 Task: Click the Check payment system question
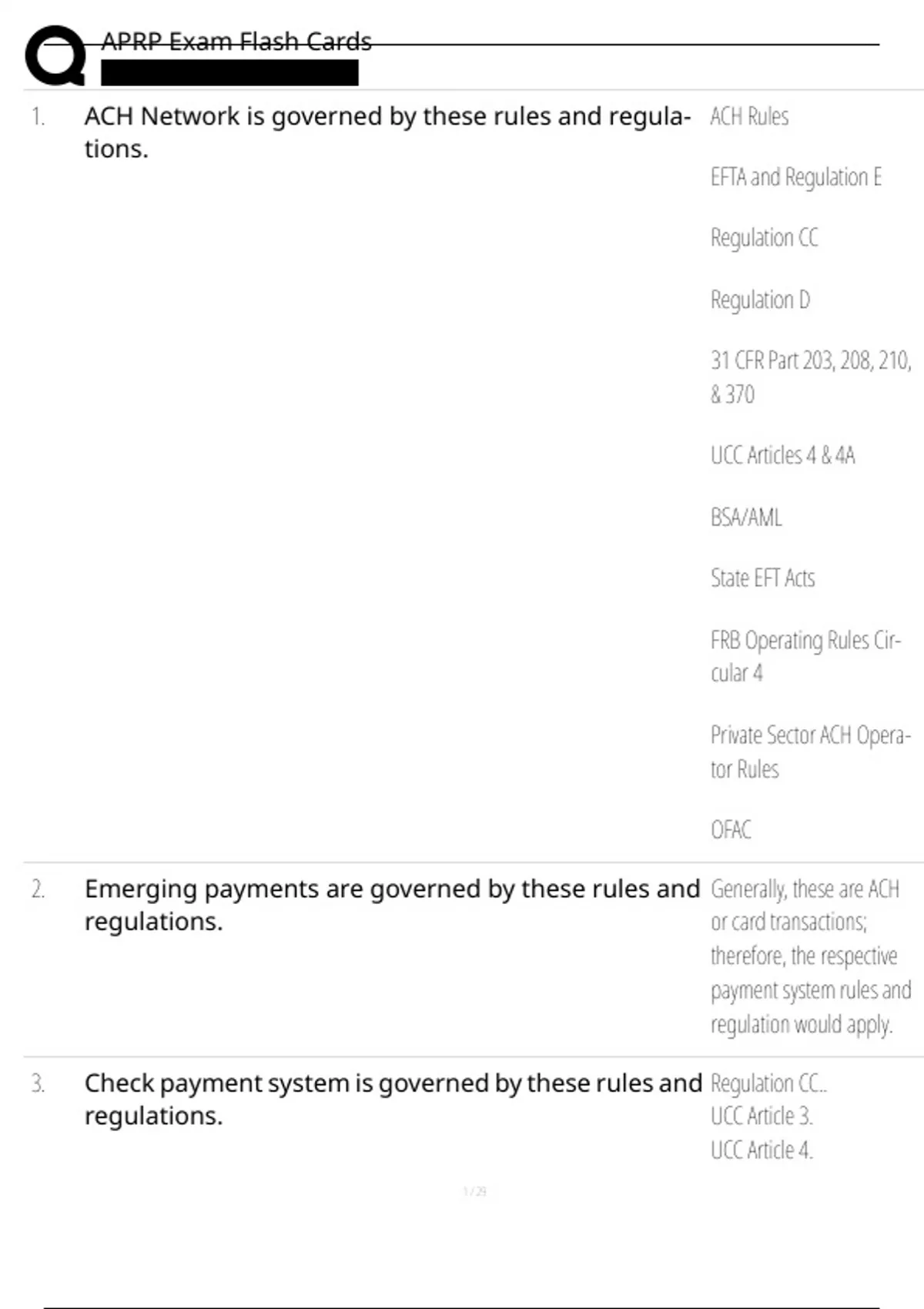tap(393, 1099)
